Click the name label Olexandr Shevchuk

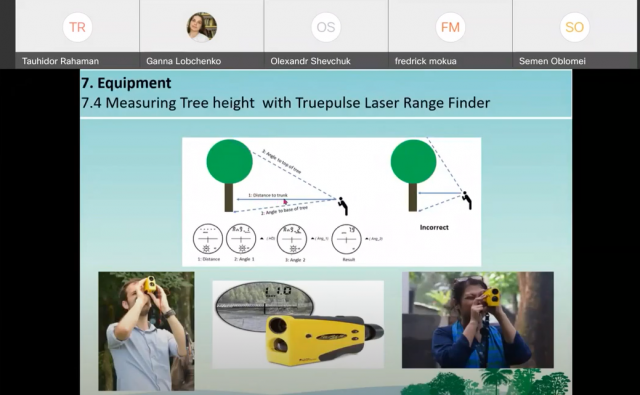pos(310,61)
